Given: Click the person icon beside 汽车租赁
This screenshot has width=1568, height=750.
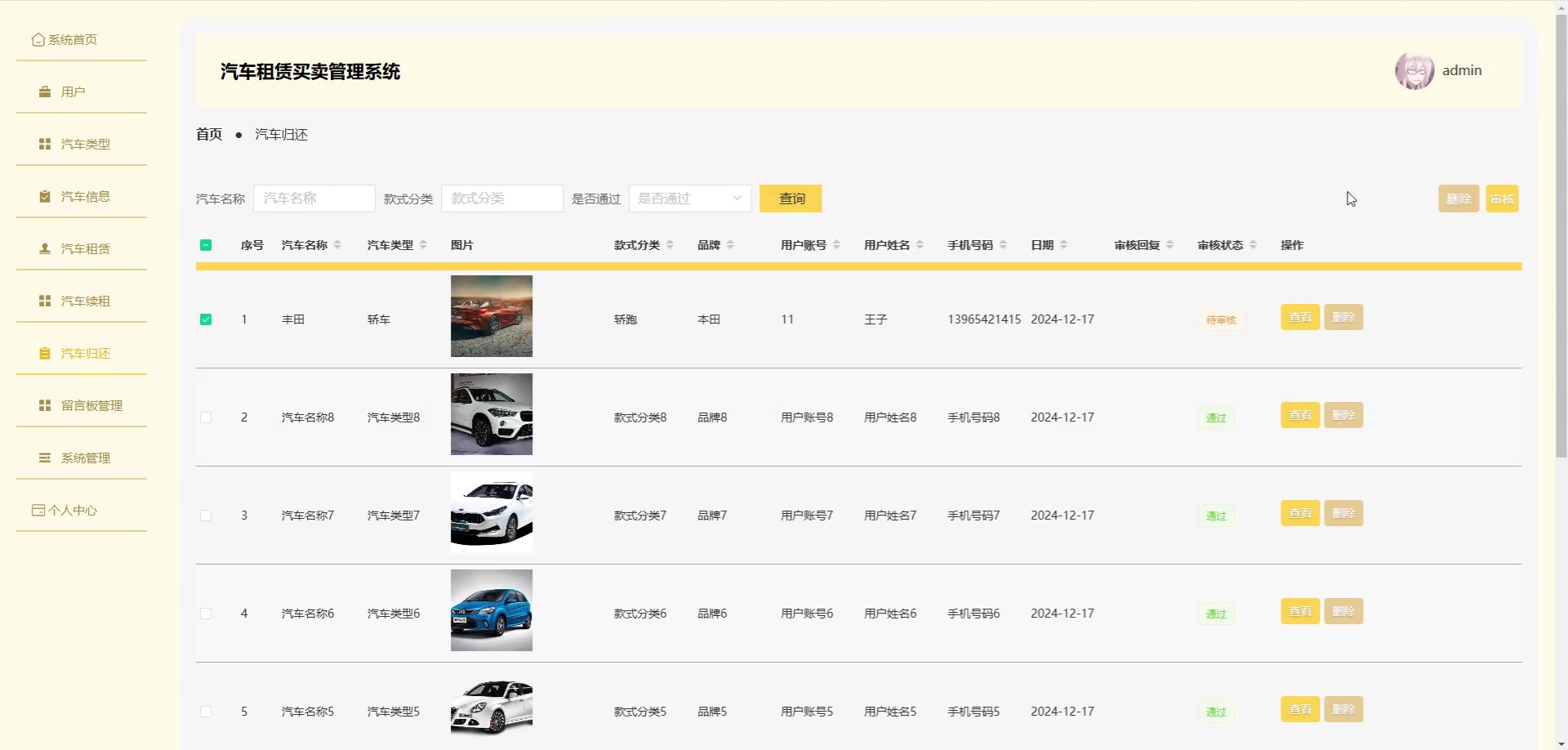Looking at the screenshot, I should (x=45, y=249).
